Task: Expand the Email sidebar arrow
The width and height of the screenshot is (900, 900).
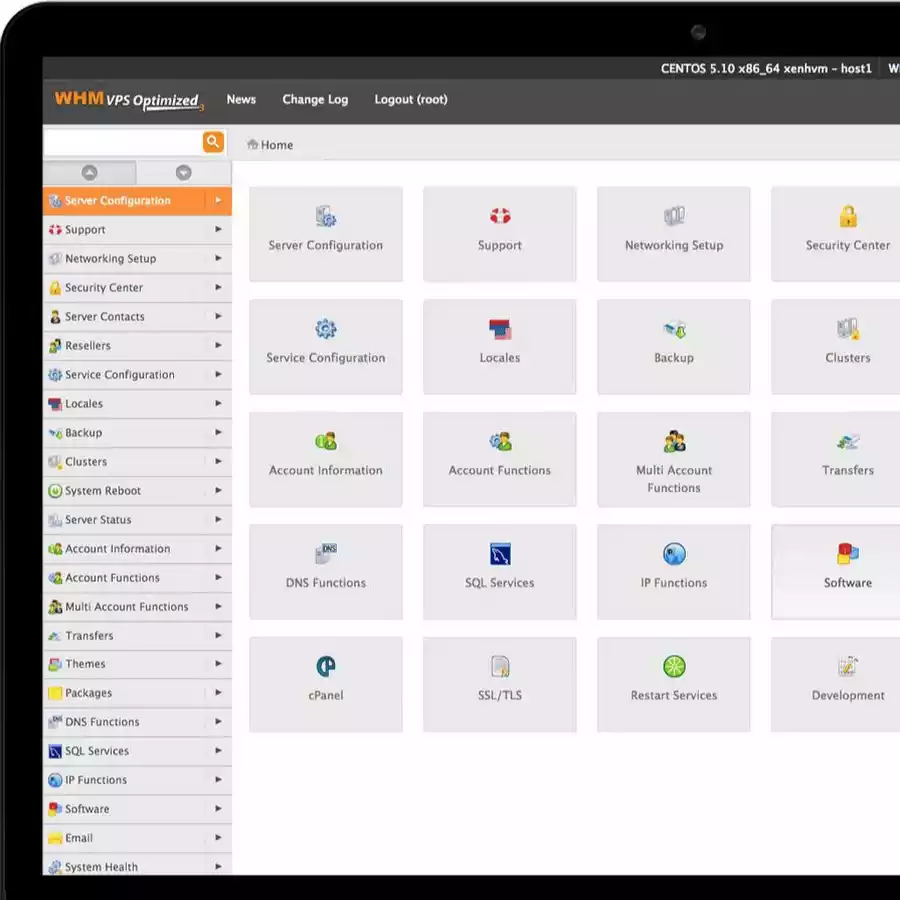Action: tap(218, 837)
